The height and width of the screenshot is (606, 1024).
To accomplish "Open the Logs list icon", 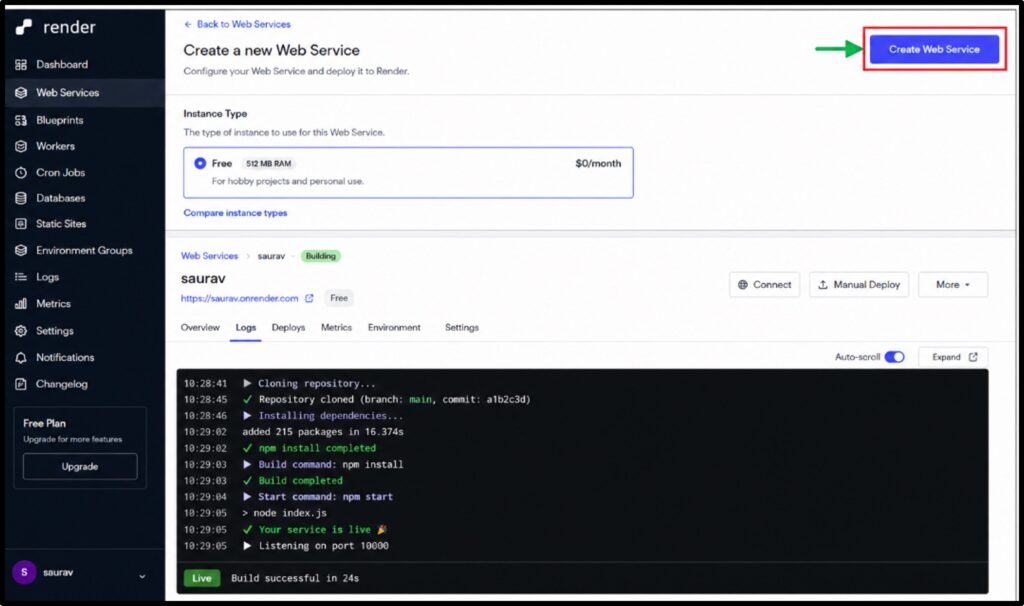I will tap(21, 277).
